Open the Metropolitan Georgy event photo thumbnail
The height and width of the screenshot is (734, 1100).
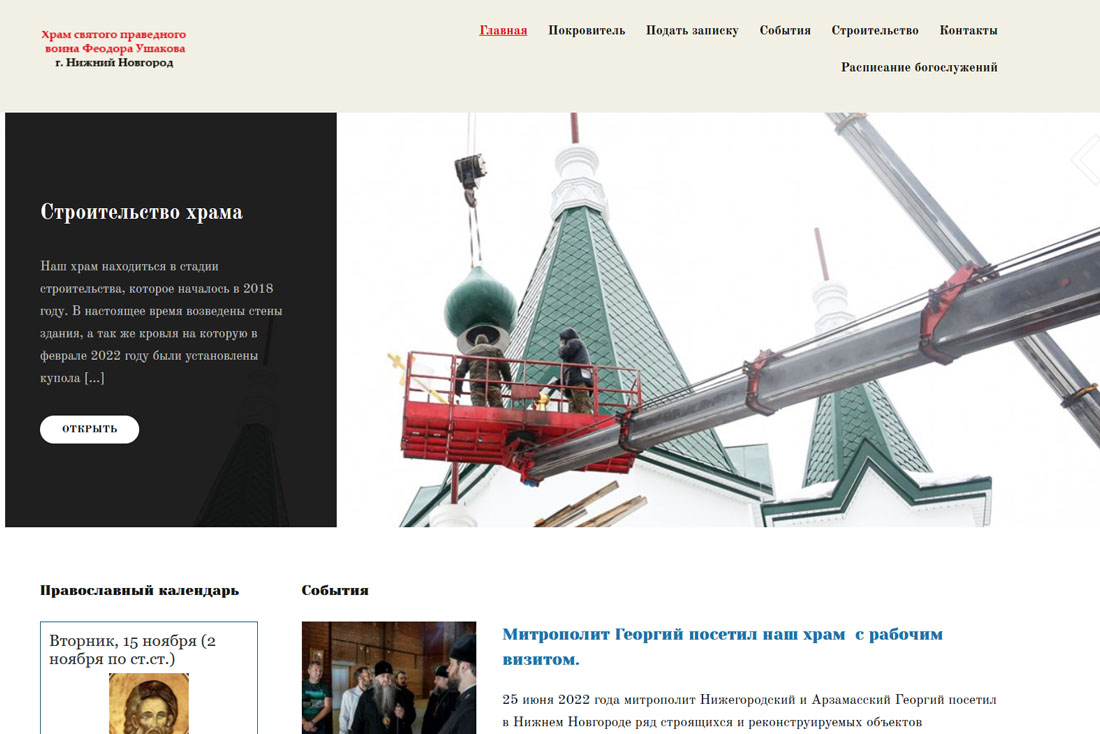(389, 677)
